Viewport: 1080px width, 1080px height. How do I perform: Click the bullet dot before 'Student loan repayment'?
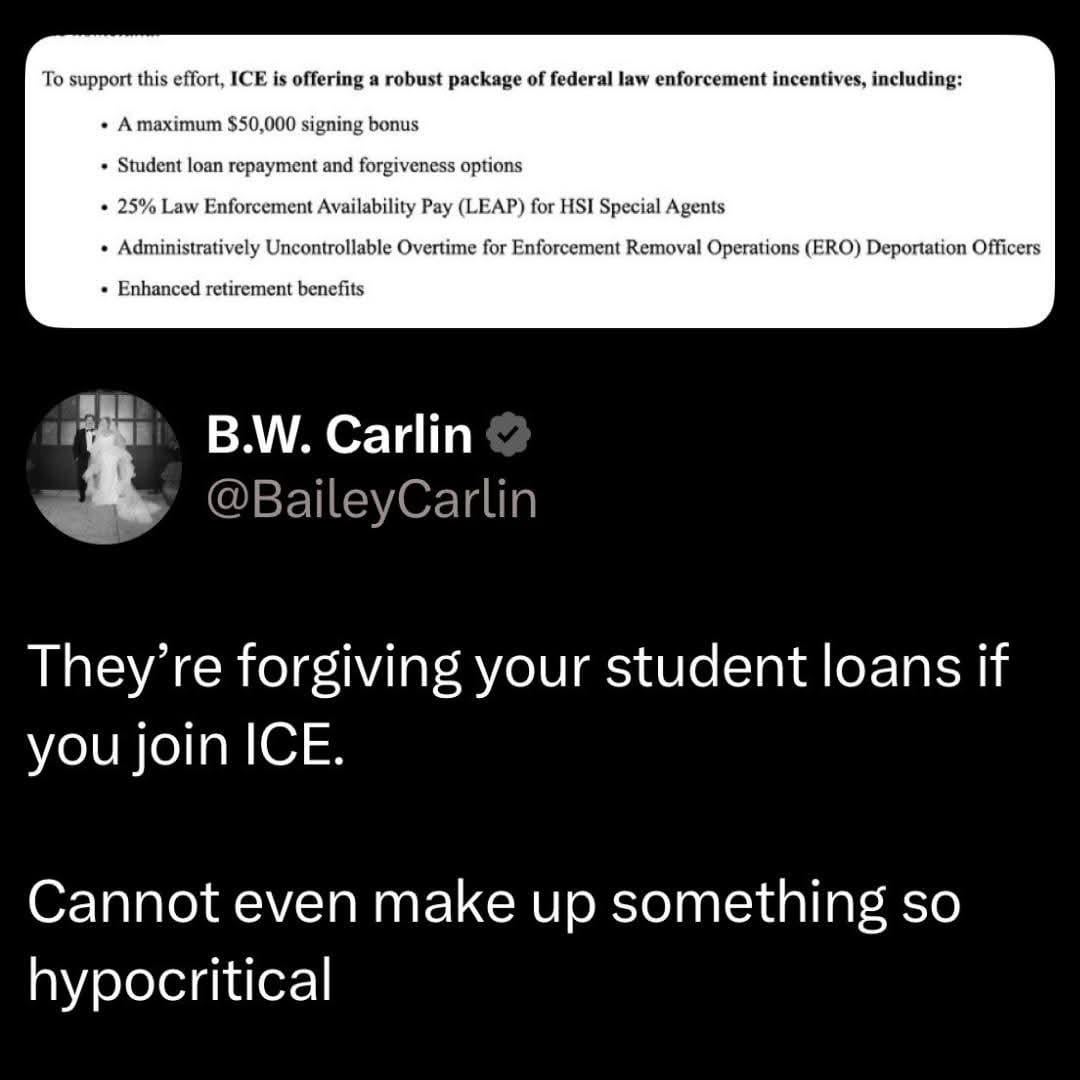(103, 167)
